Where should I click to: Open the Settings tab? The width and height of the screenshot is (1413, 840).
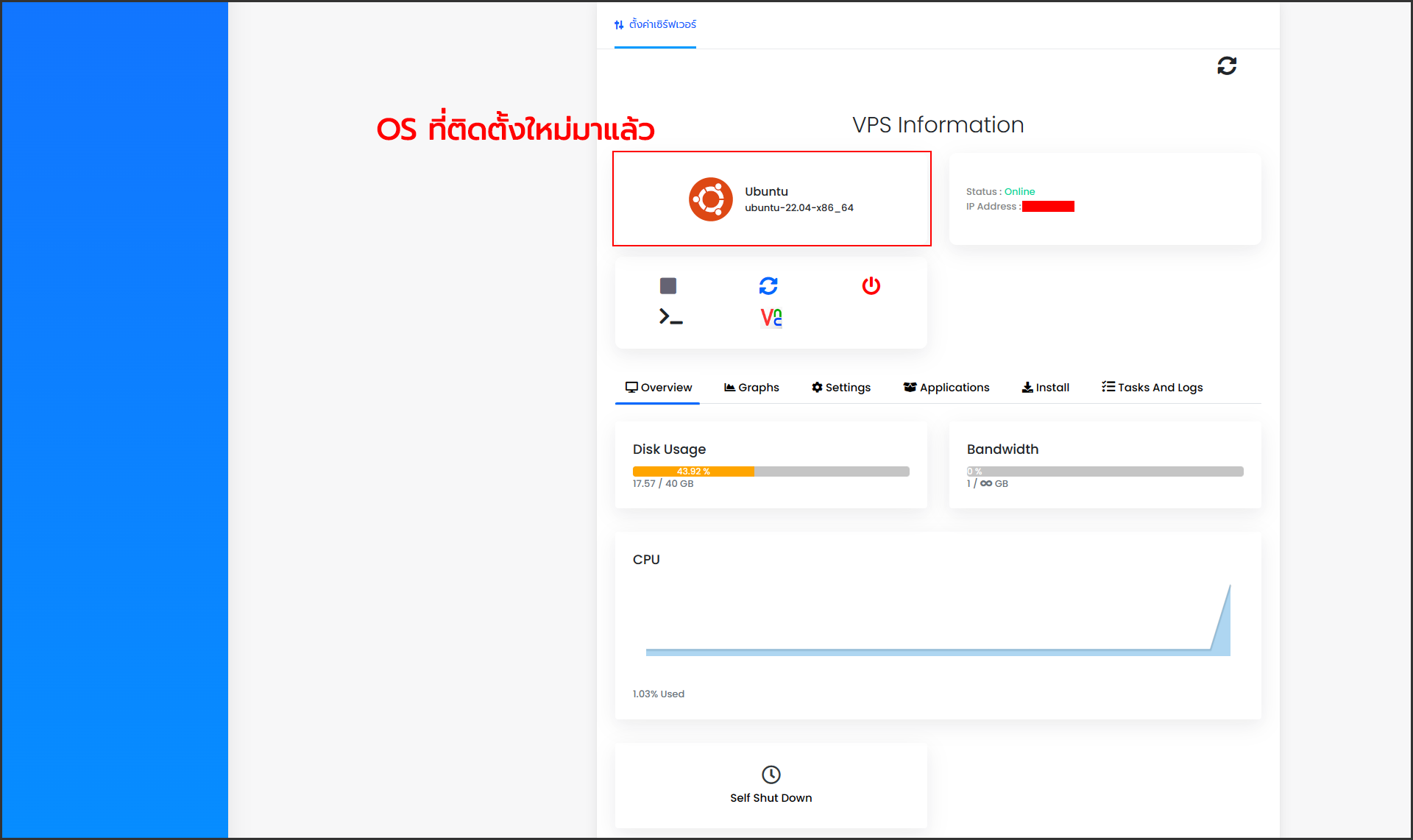tap(840, 387)
